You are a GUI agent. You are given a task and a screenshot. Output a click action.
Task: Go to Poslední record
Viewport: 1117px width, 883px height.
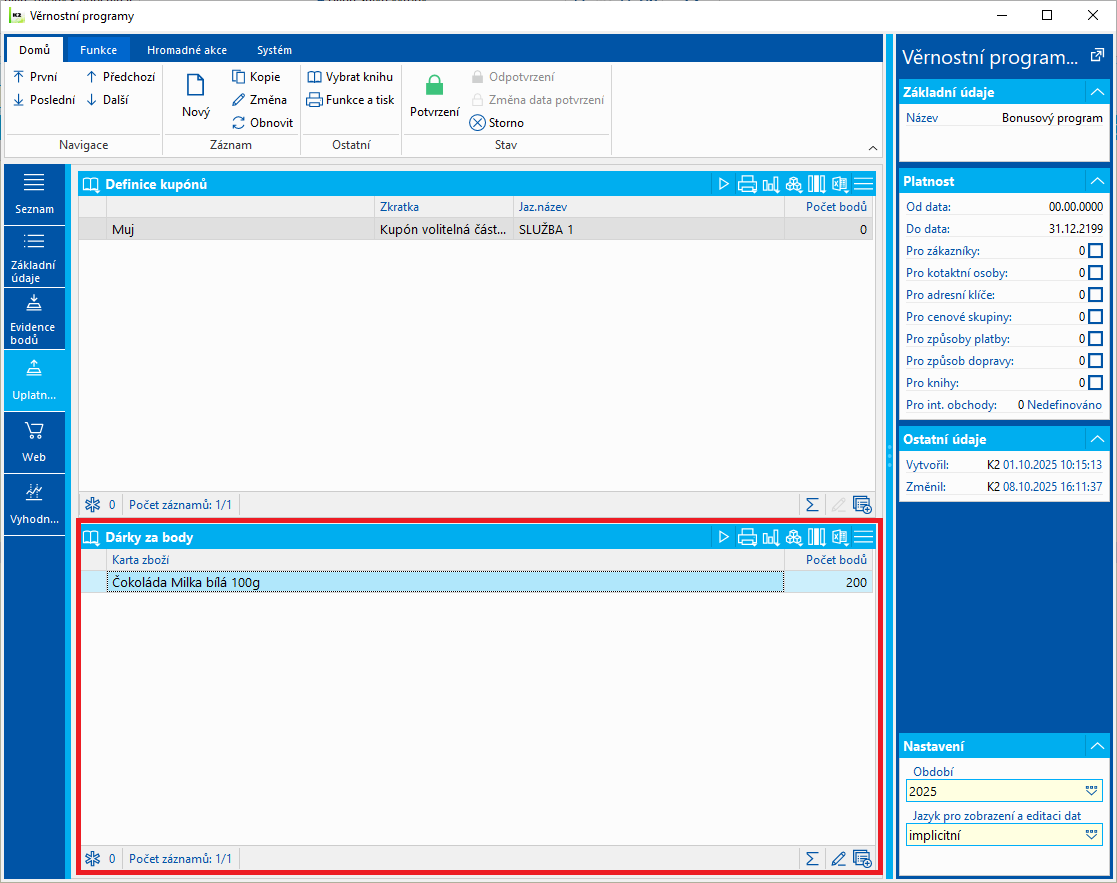pos(44,100)
